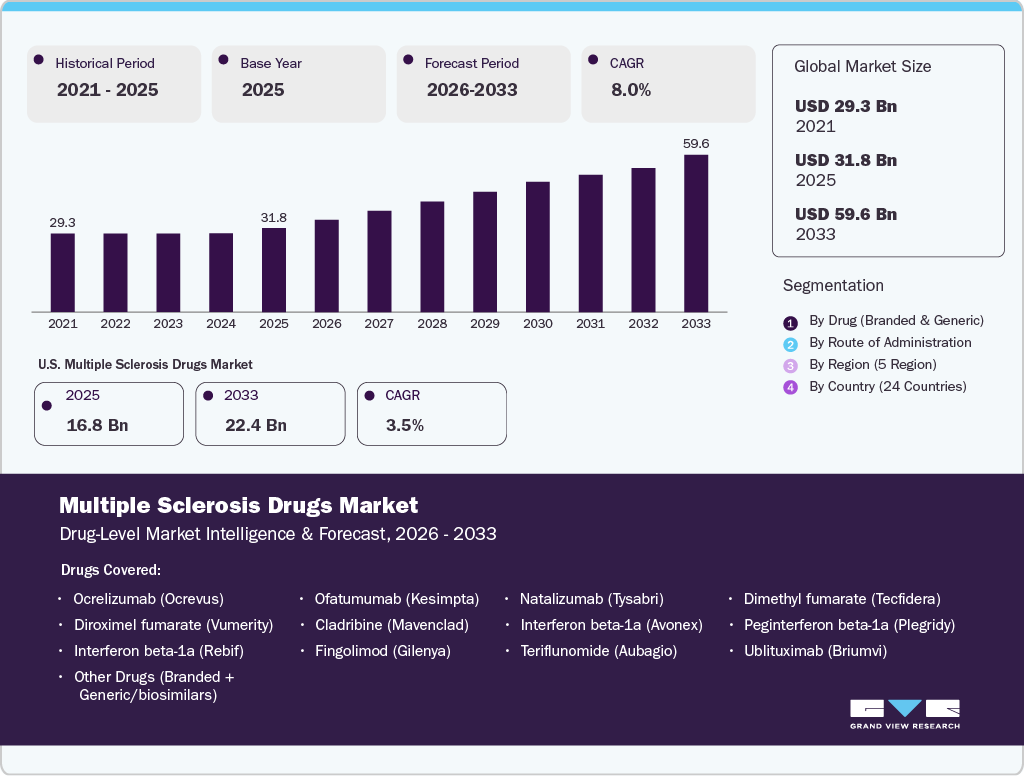This screenshot has width=1024, height=776.
Task: Click the 2021 axis label
Action: click(x=63, y=323)
